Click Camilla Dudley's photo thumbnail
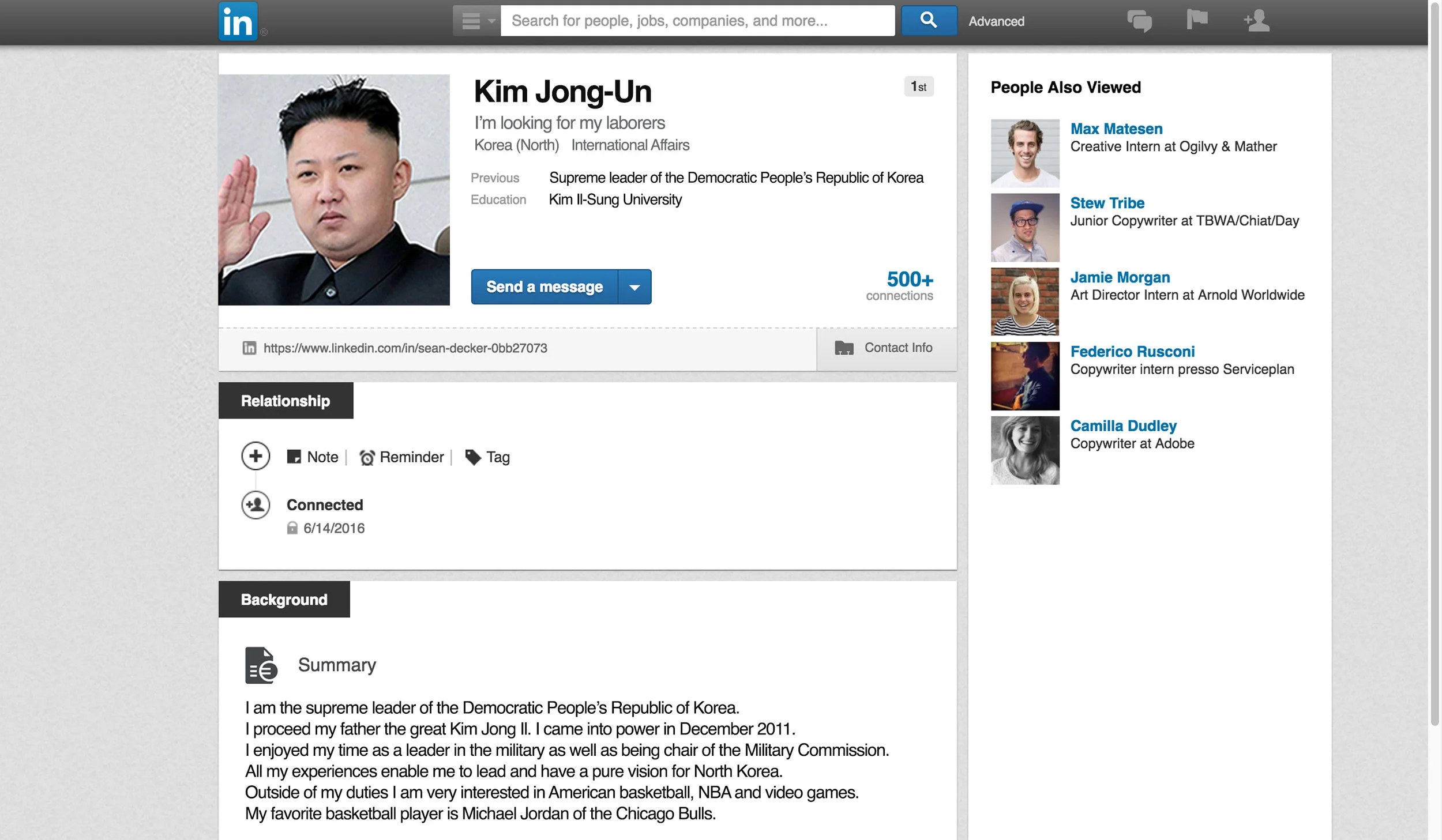 pyautogui.click(x=1025, y=450)
